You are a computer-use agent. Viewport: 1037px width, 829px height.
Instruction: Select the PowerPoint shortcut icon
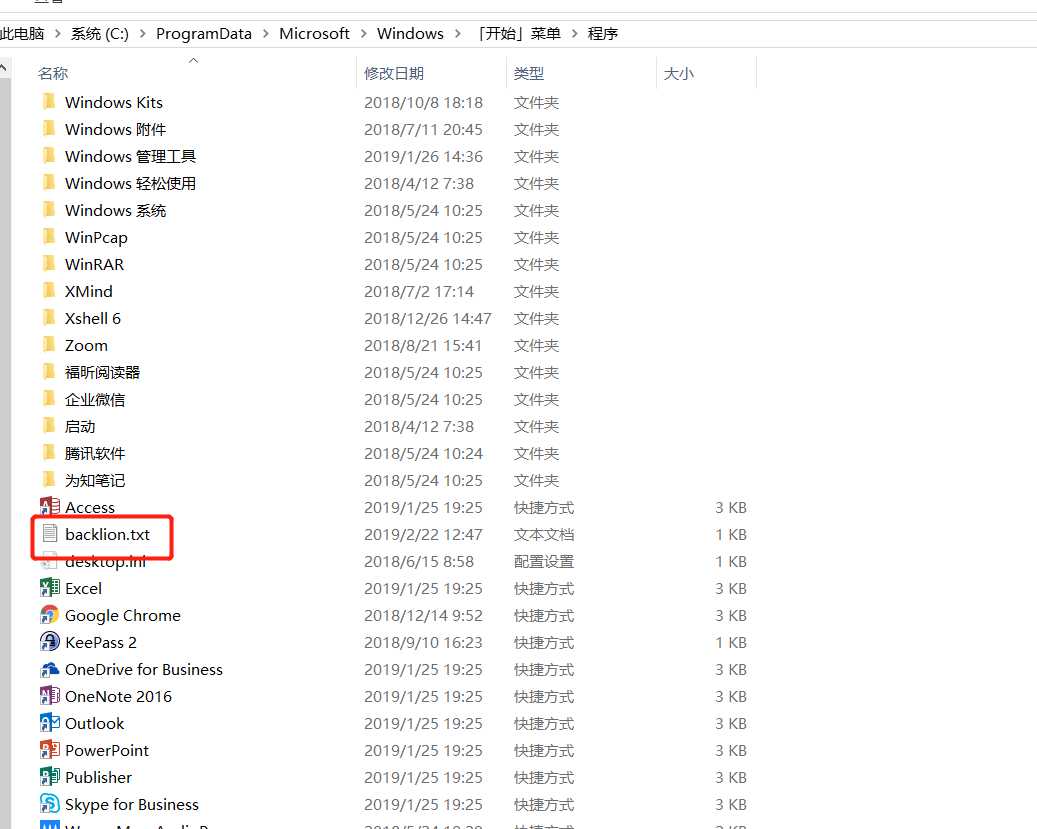50,750
